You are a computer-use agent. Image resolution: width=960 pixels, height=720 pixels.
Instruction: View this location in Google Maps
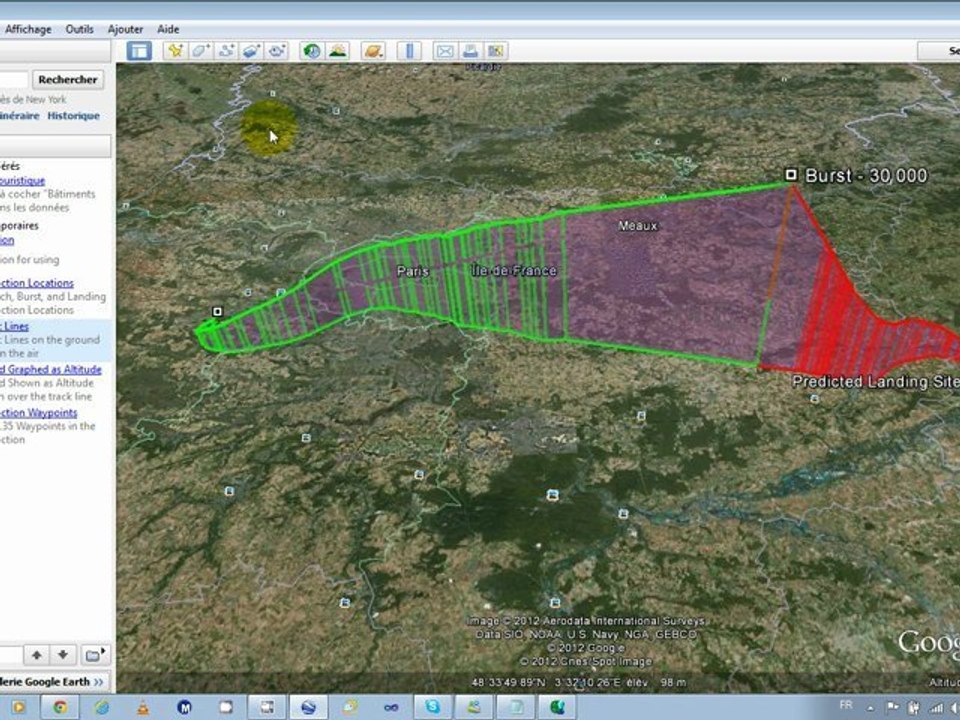point(495,51)
